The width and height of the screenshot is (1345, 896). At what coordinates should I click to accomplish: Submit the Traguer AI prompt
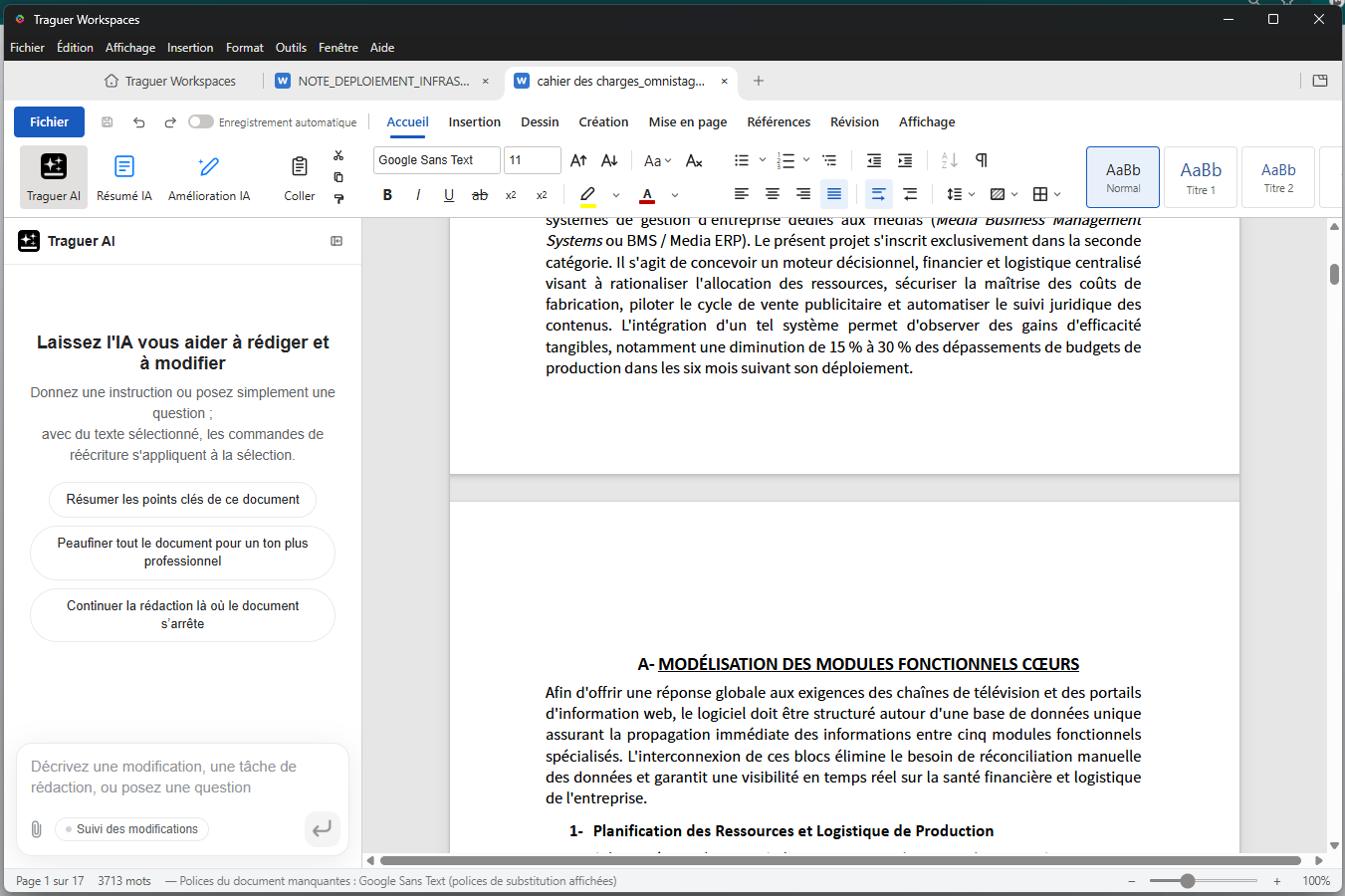pyautogui.click(x=322, y=828)
